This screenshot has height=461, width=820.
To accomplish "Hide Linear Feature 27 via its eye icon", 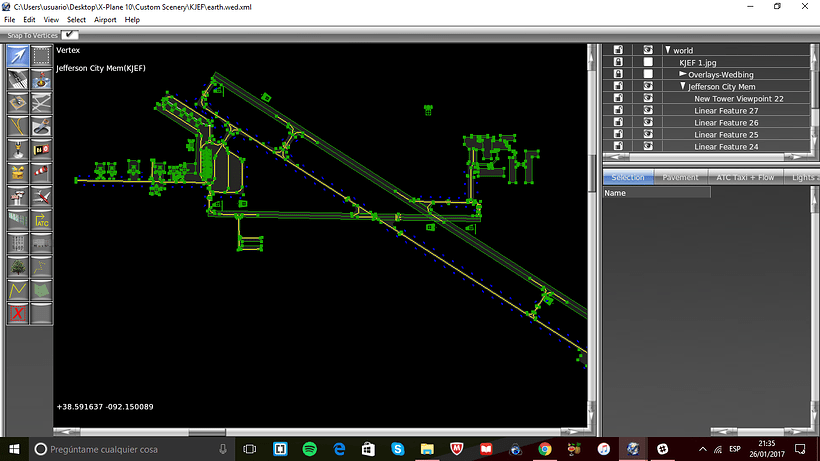I will pyautogui.click(x=648, y=110).
